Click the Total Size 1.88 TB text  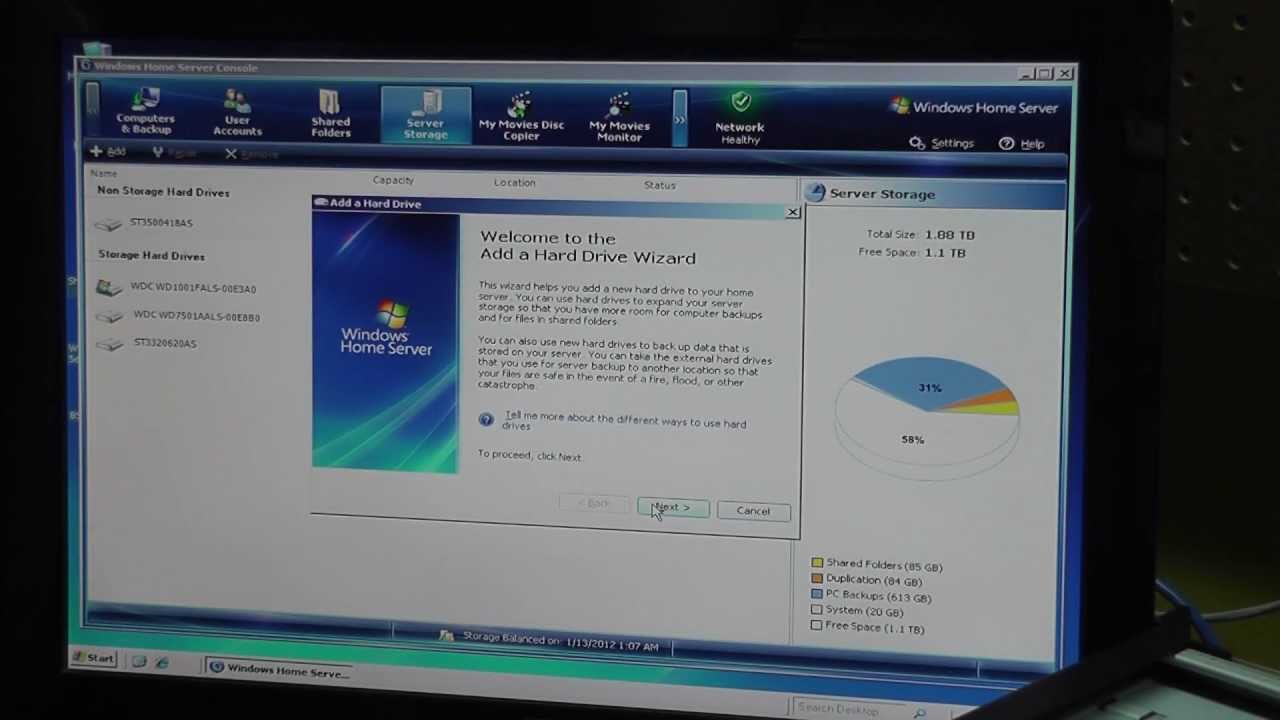(920, 234)
